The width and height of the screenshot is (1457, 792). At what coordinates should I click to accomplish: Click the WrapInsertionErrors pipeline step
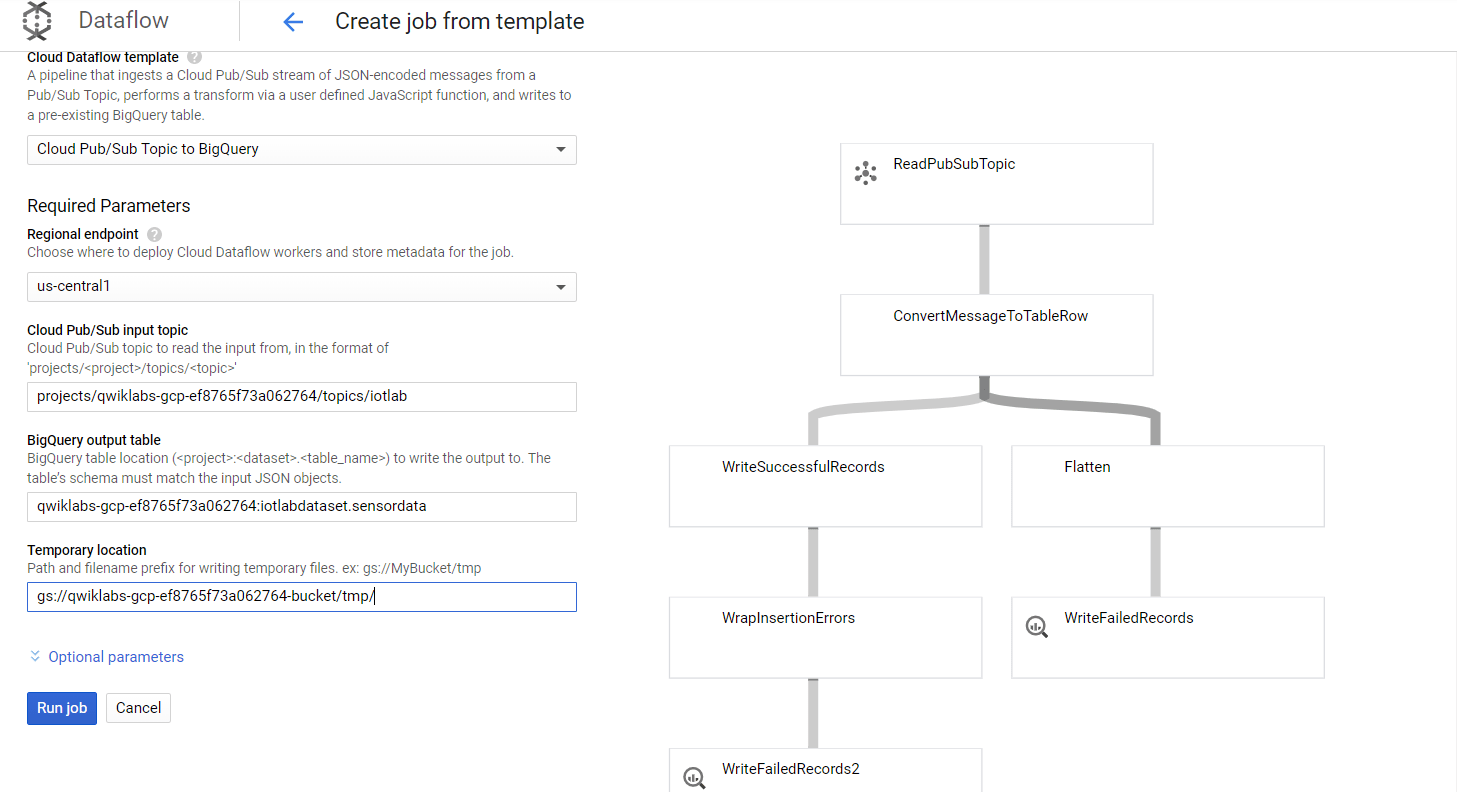[824, 637]
